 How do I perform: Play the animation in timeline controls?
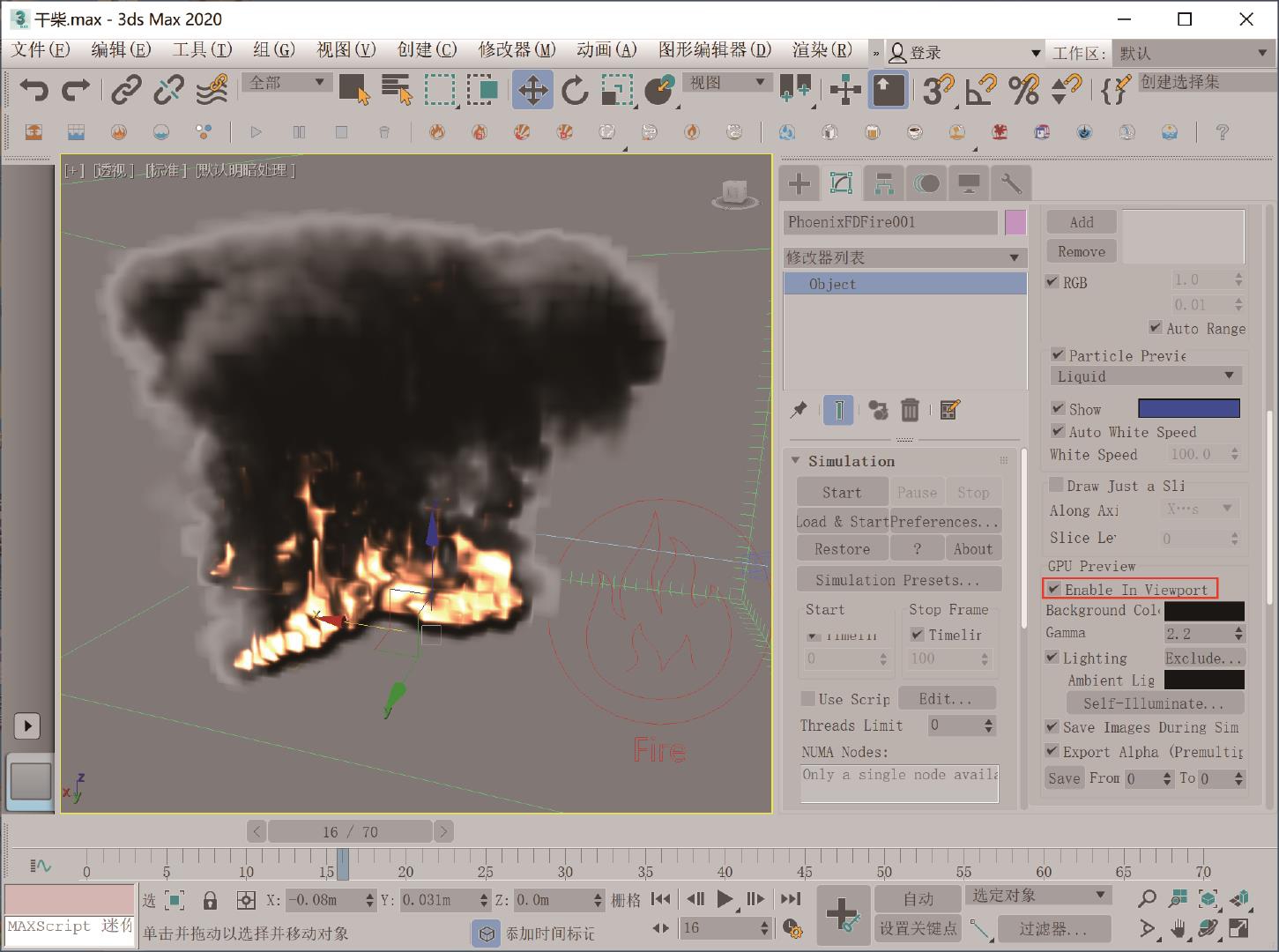725,899
